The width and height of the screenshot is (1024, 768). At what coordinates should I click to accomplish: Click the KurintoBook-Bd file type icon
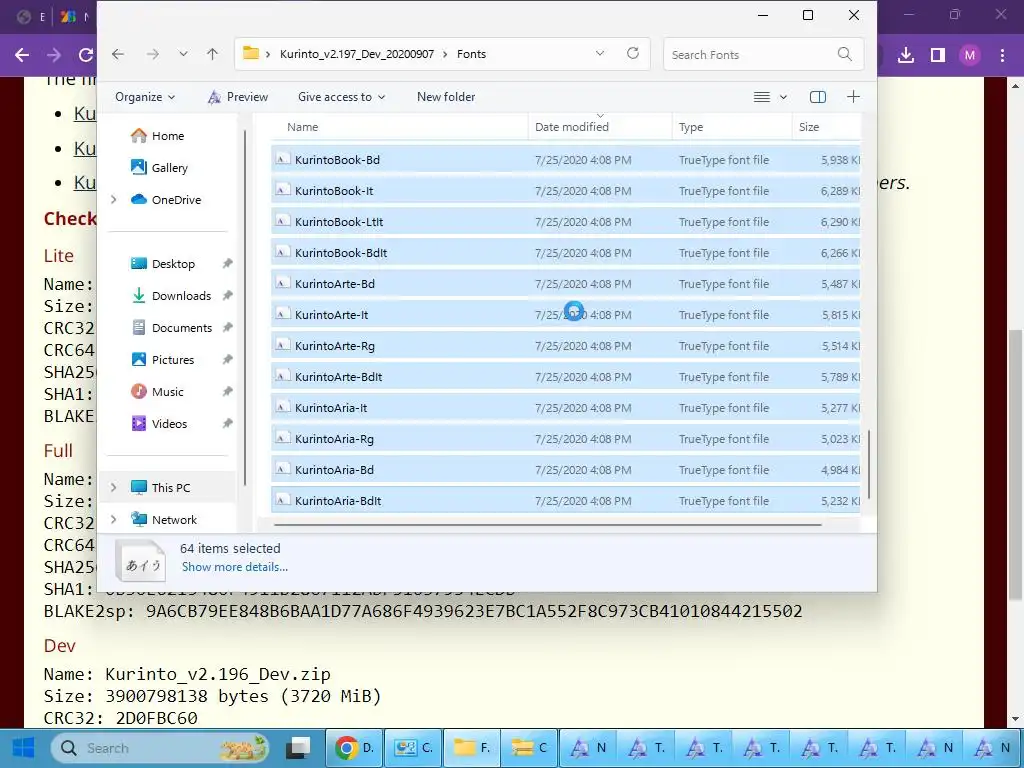(282, 159)
